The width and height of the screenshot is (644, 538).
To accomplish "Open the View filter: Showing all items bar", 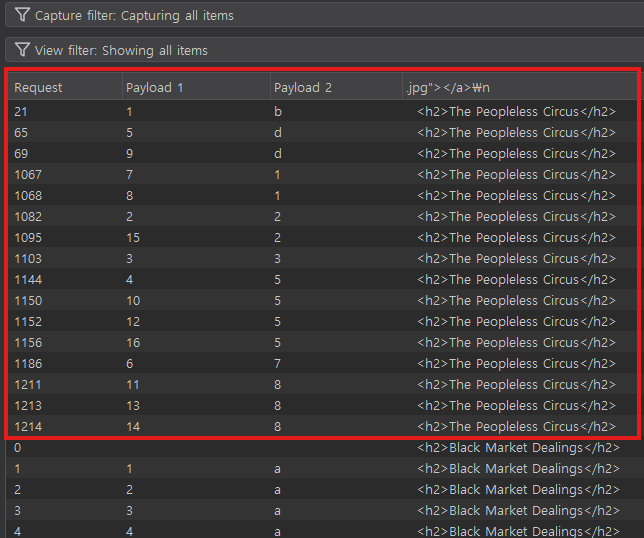I will [x=324, y=50].
